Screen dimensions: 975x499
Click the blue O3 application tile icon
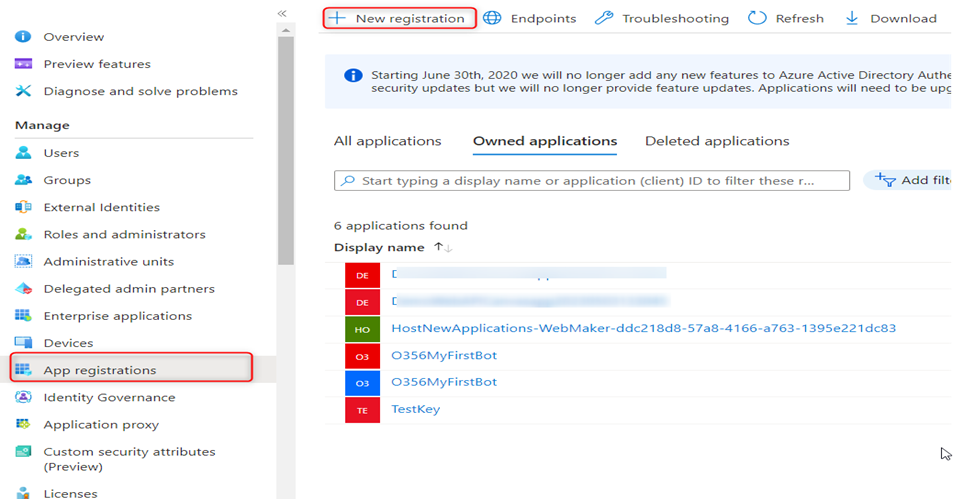(x=363, y=383)
